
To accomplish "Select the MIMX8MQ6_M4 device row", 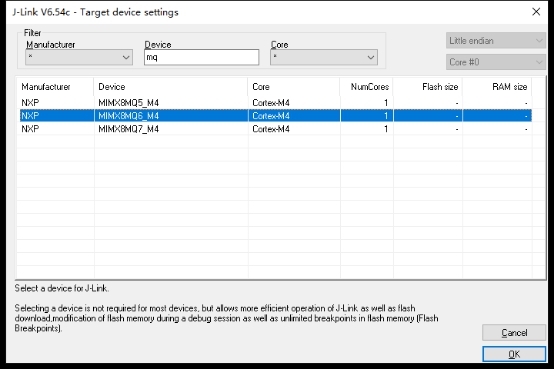I will [x=276, y=116].
